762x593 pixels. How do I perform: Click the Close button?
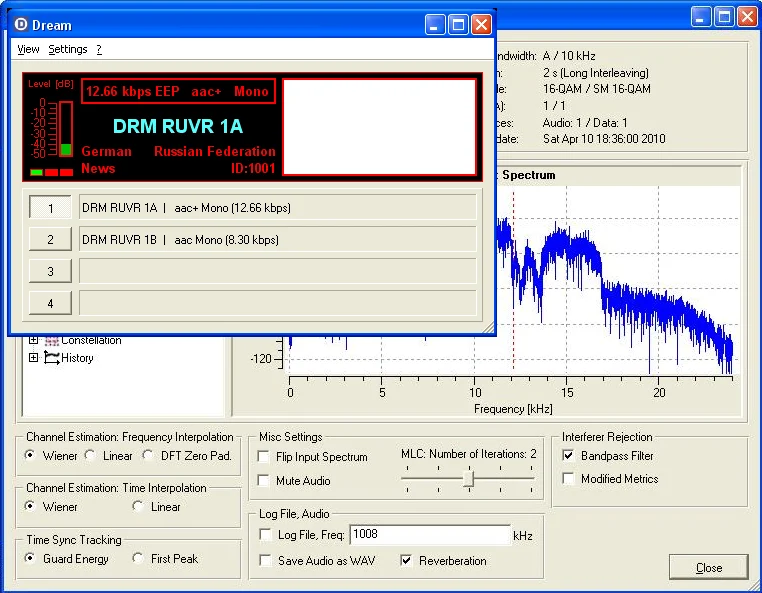coord(709,567)
